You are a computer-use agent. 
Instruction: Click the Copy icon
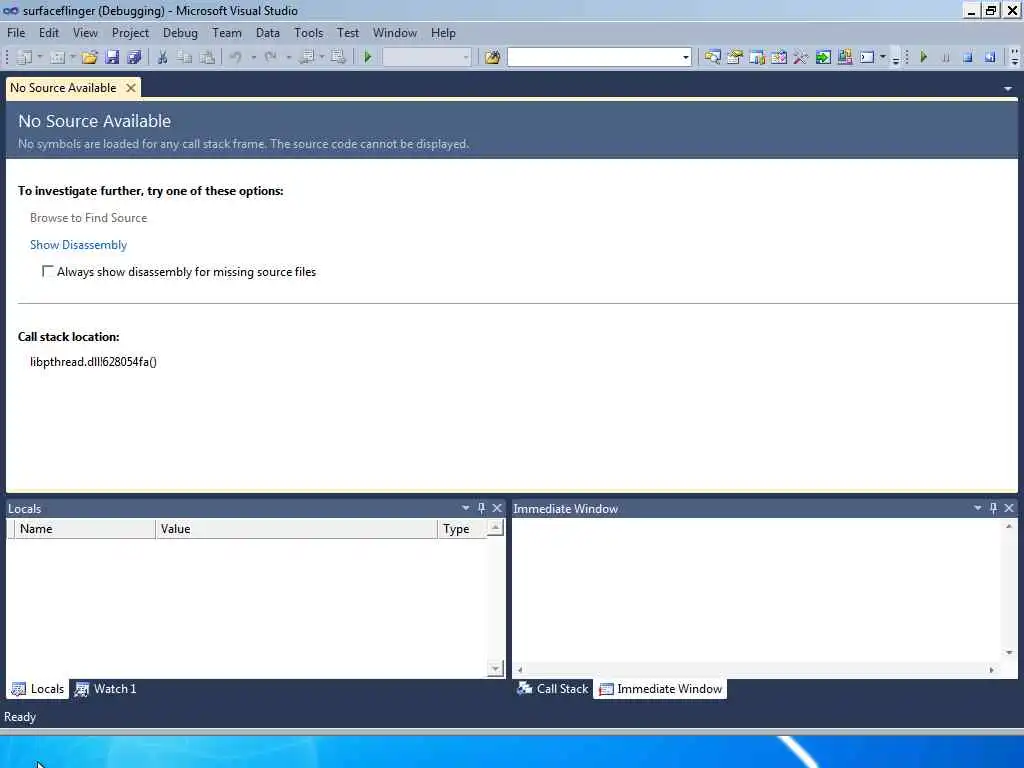tap(185, 57)
